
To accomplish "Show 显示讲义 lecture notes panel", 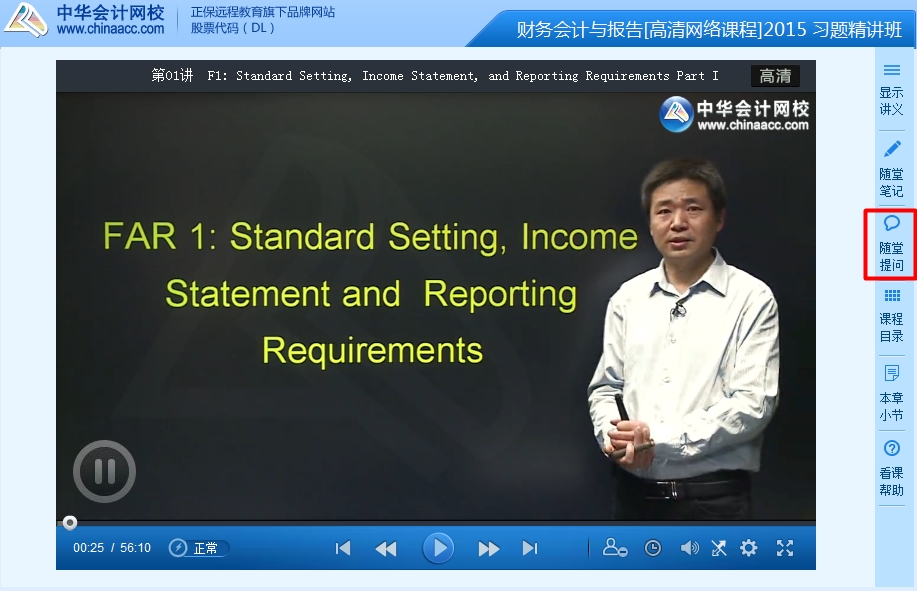I will pos(891,90).
